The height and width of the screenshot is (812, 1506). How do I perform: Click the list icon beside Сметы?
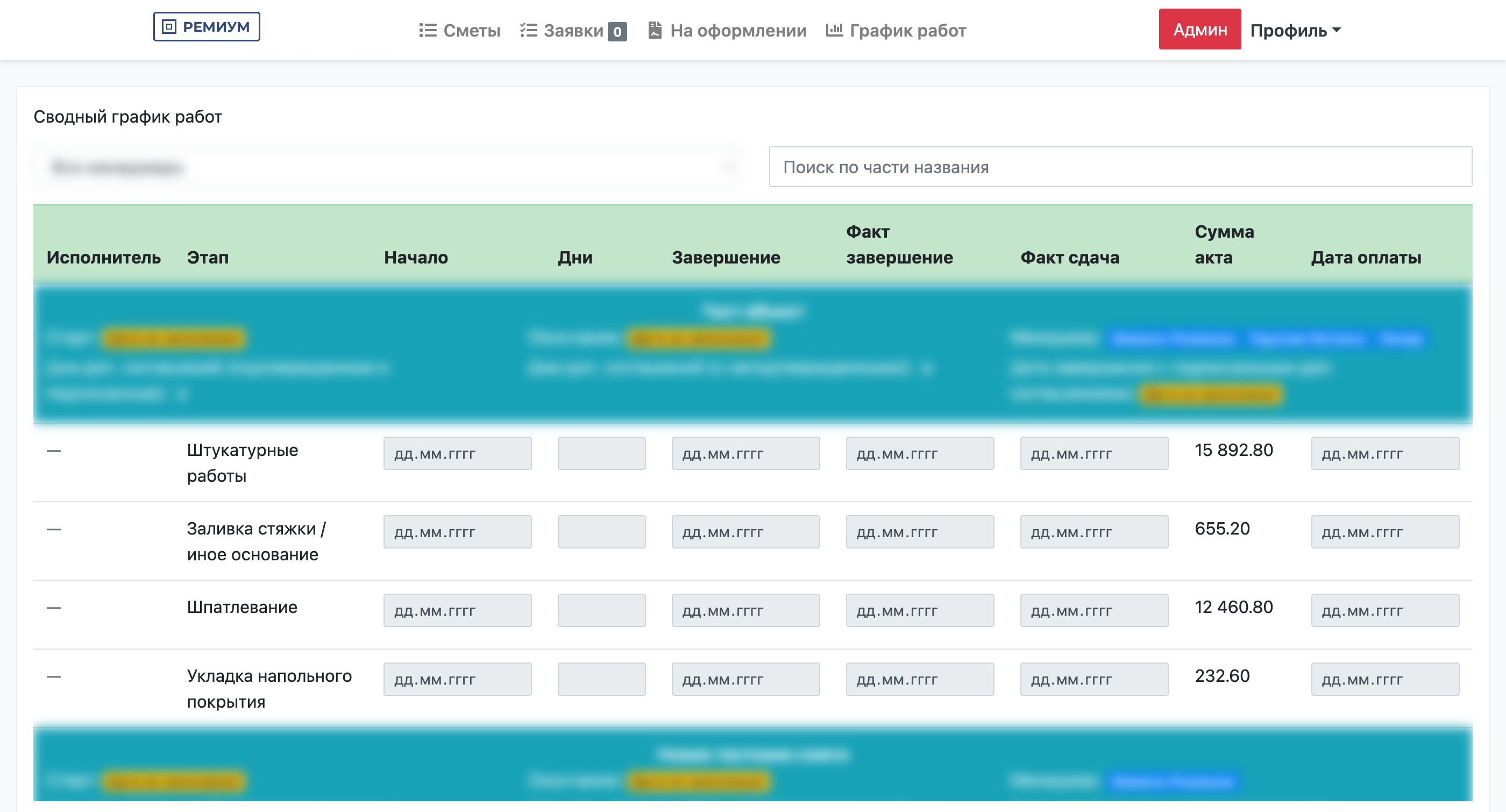pyautogui.click(x=428, y=31)
